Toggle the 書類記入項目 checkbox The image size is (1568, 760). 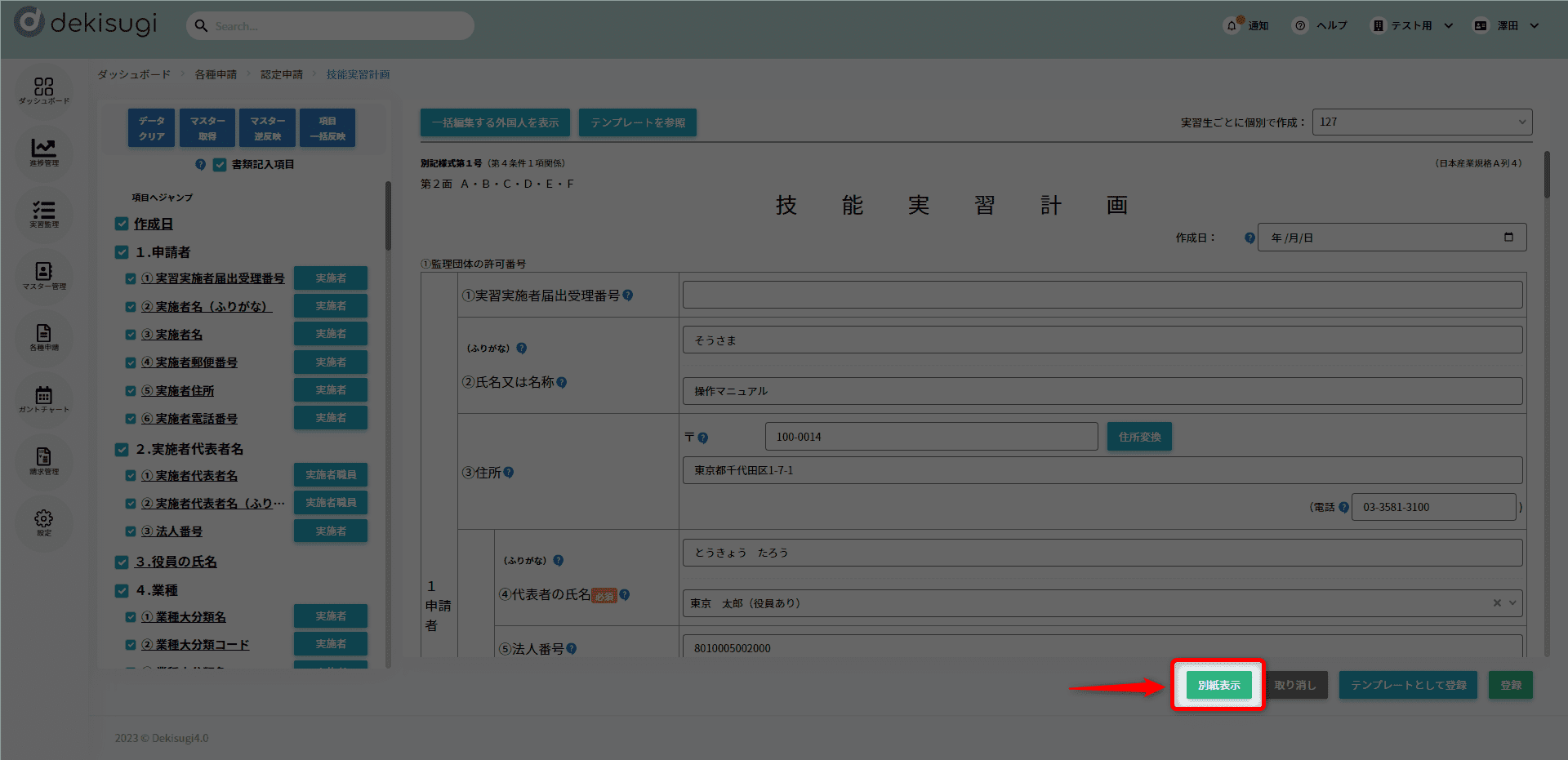click(x=219, y=165)
